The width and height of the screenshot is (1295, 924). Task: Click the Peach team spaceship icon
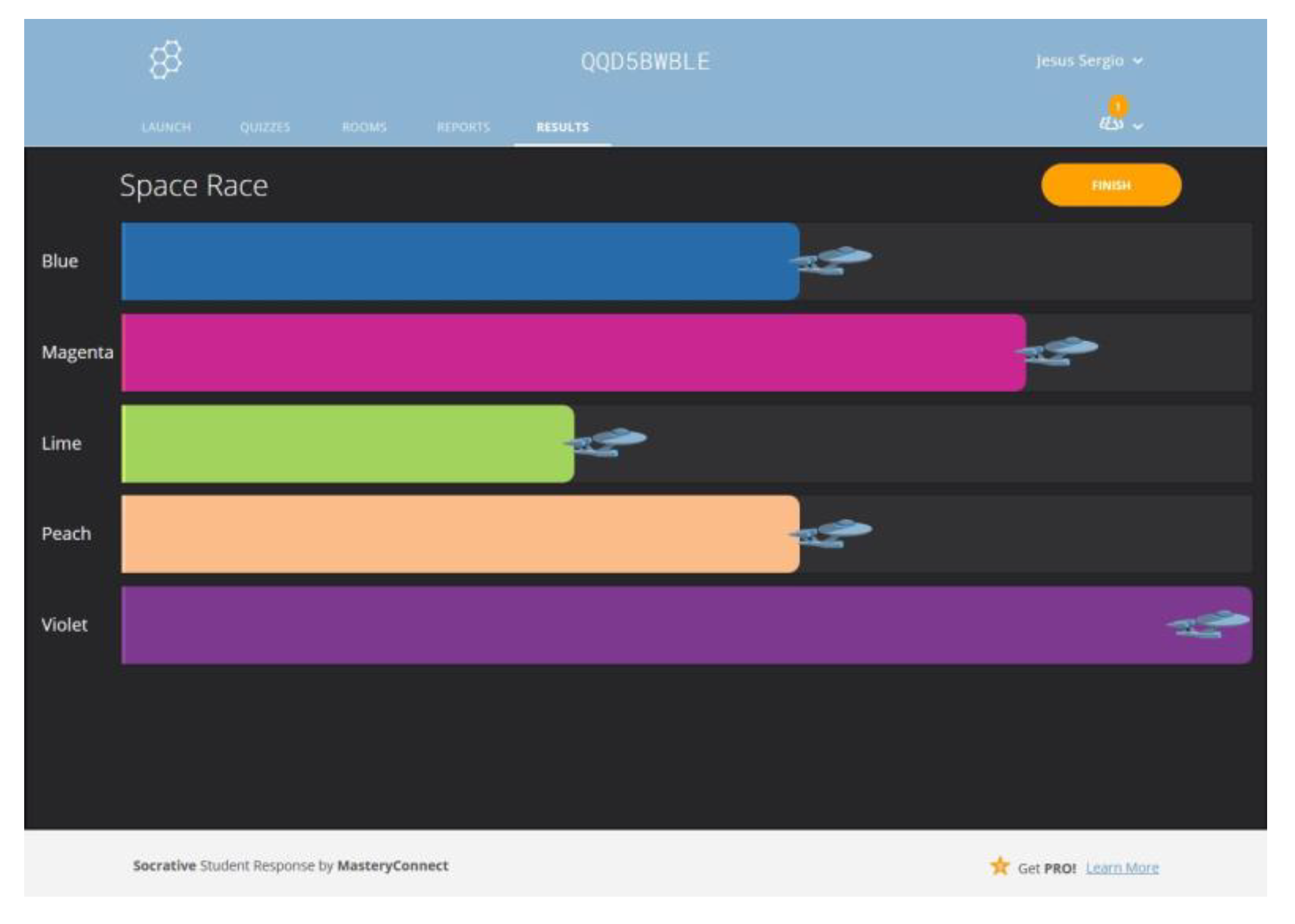coord(832,533)
